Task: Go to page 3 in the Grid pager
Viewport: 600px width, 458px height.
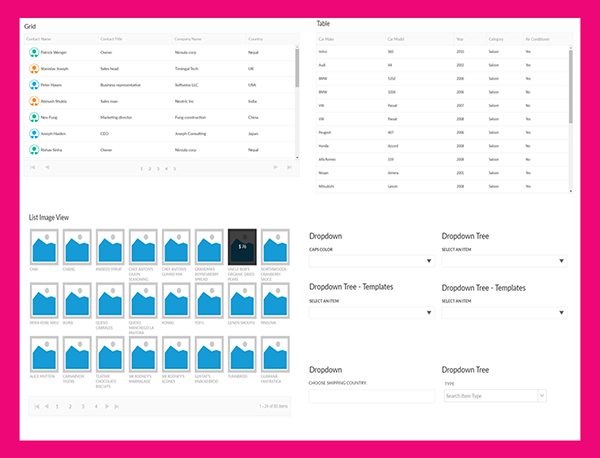Action: tap(158, 168)
